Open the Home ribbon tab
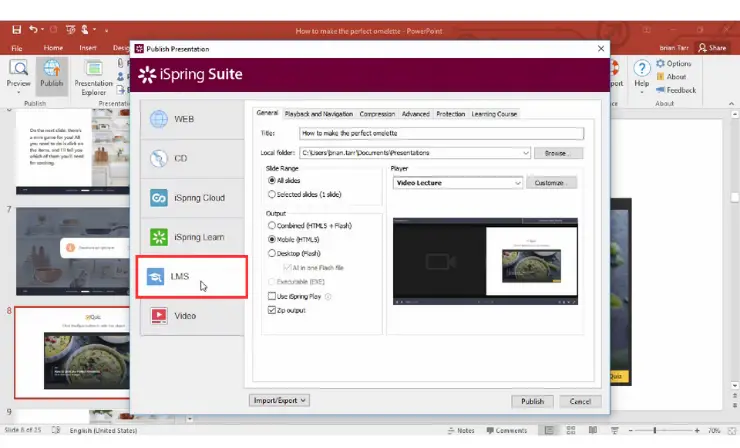The height and width of the screenshot is (448, 740). 53,48
